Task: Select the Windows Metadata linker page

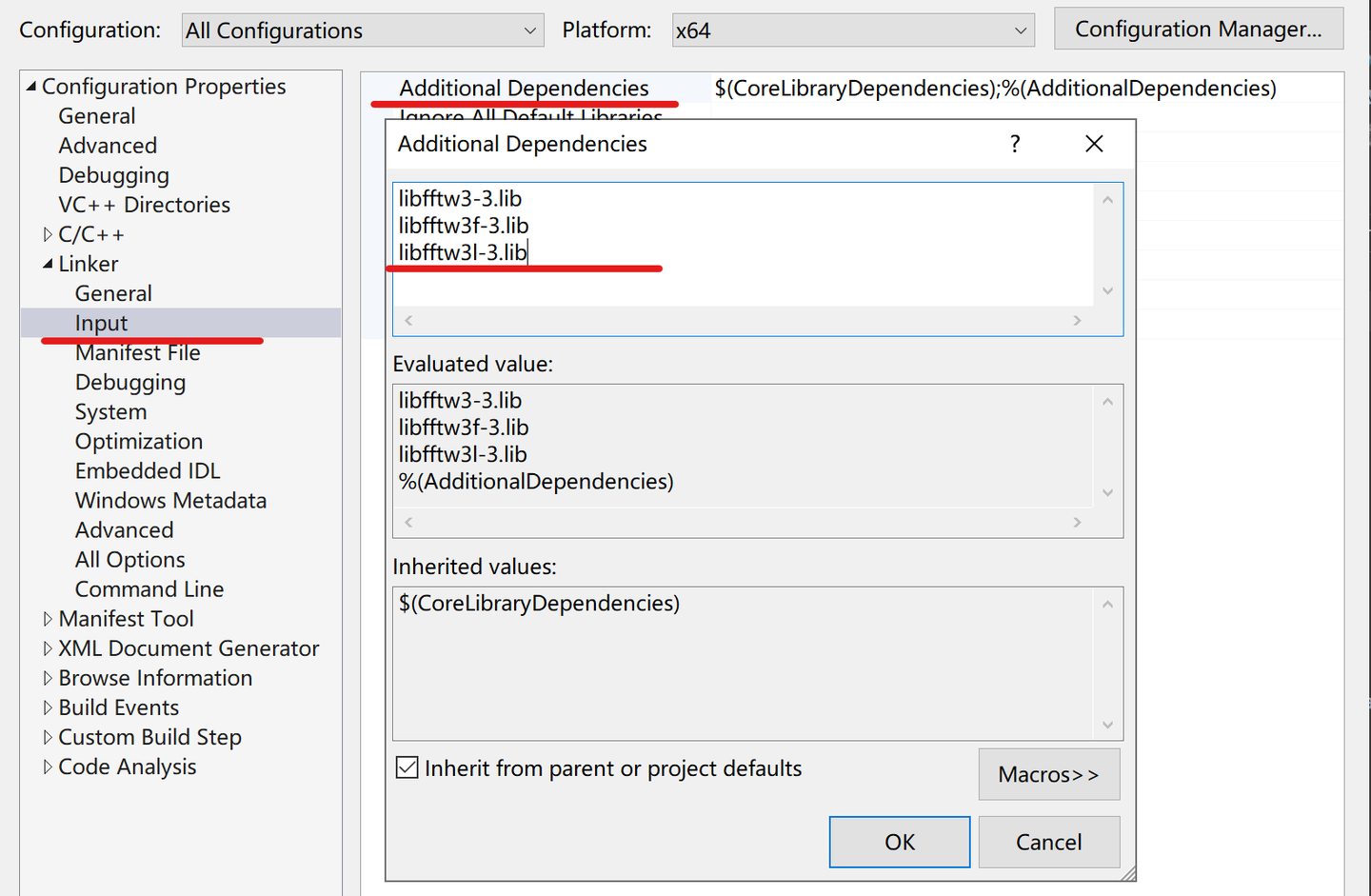Action: [170, 500]
